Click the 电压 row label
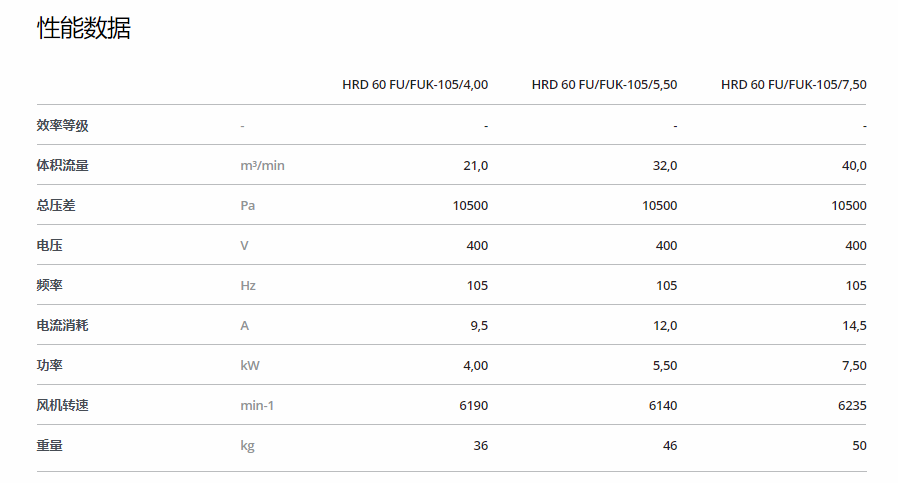 49,246
